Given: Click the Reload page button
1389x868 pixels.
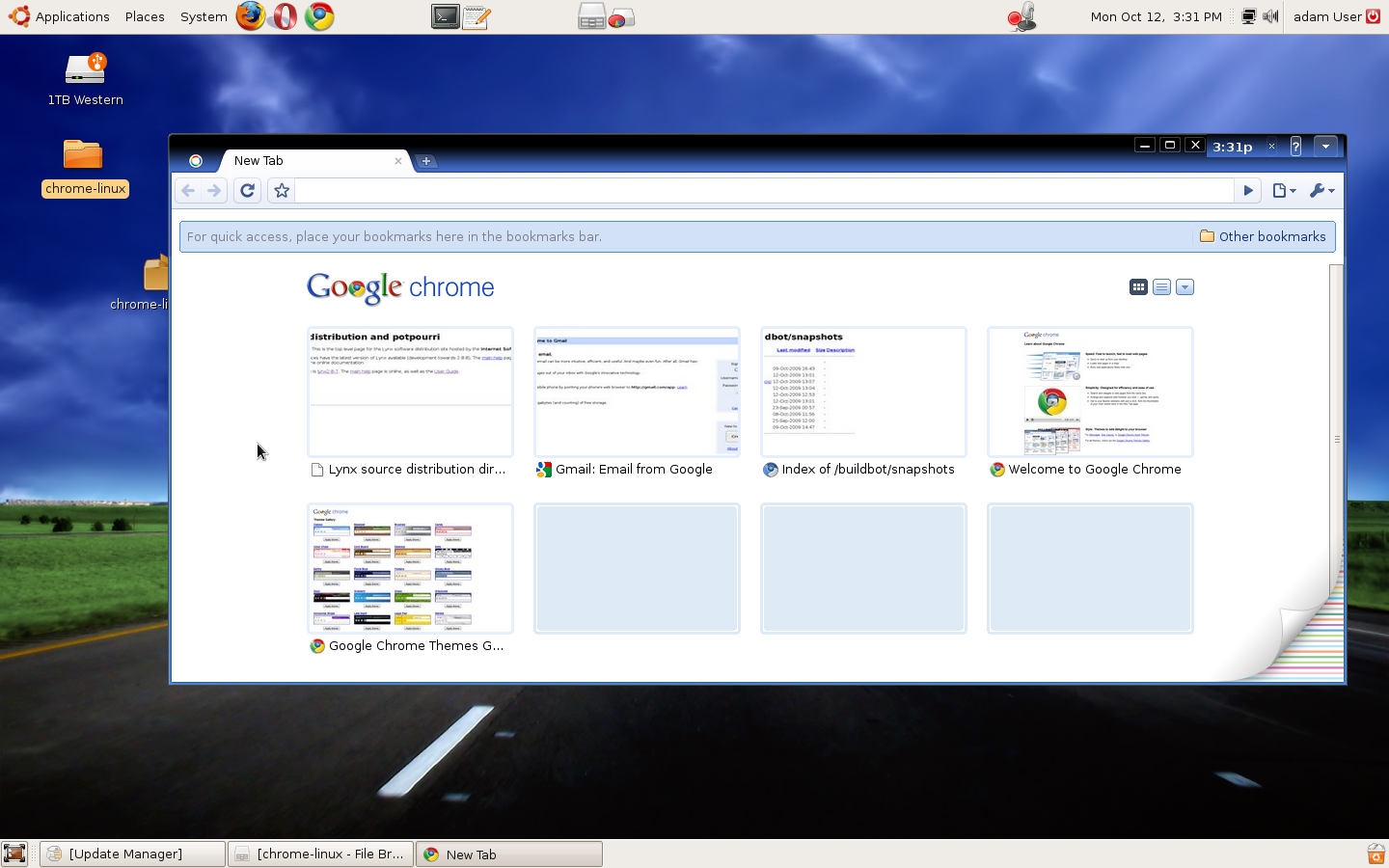Looking at the screenshot, I should [x=247, y=191].
